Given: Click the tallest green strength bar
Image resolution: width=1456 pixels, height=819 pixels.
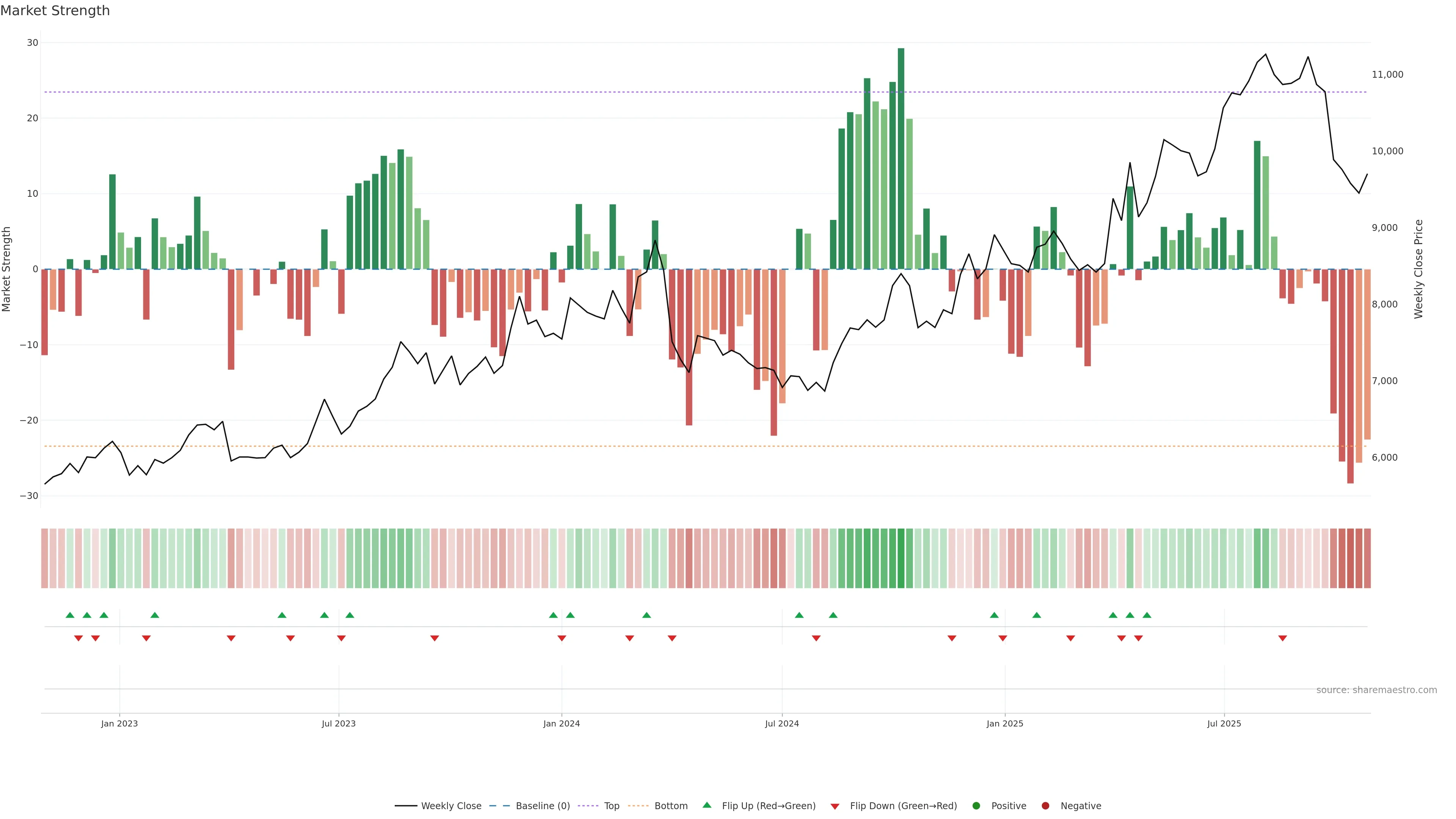Looking at the screenshot, I should (x=901, y=158).
